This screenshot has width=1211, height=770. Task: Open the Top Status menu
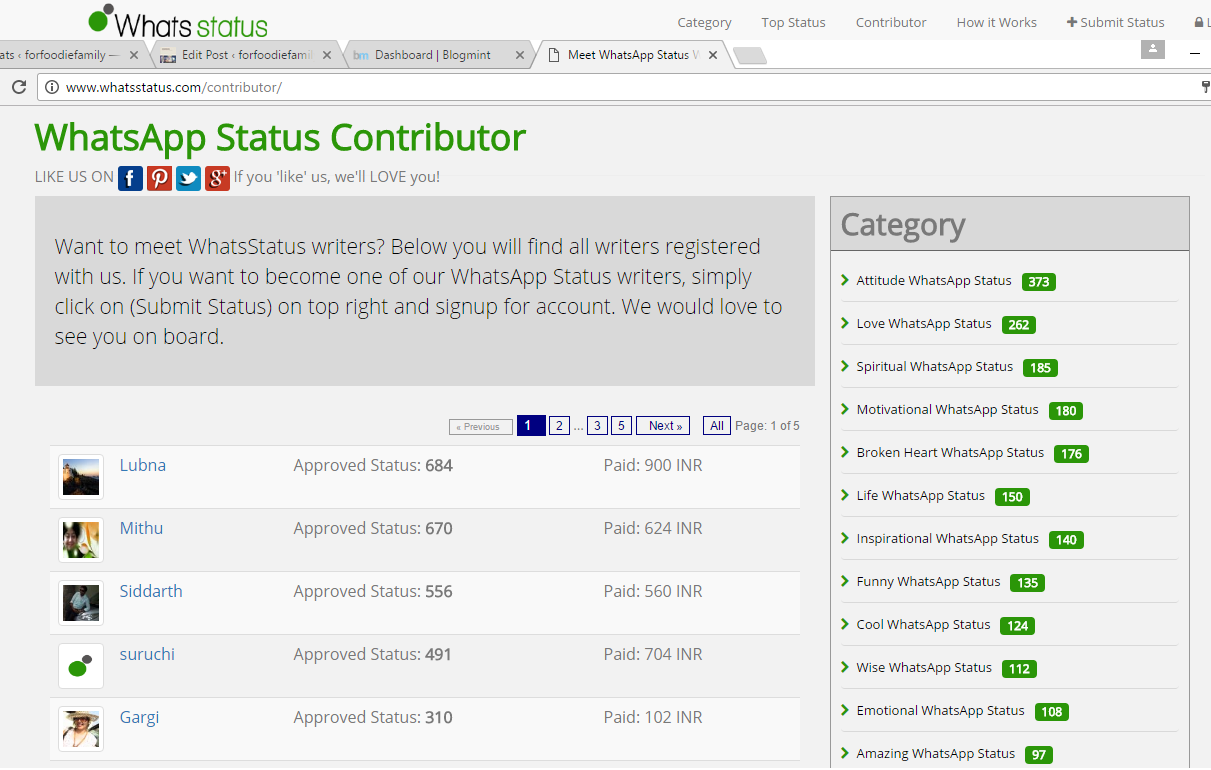pos(793,22)
